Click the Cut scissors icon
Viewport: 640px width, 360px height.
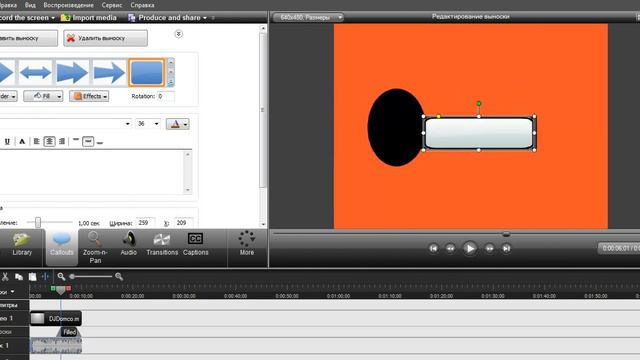tap(5, 277)
